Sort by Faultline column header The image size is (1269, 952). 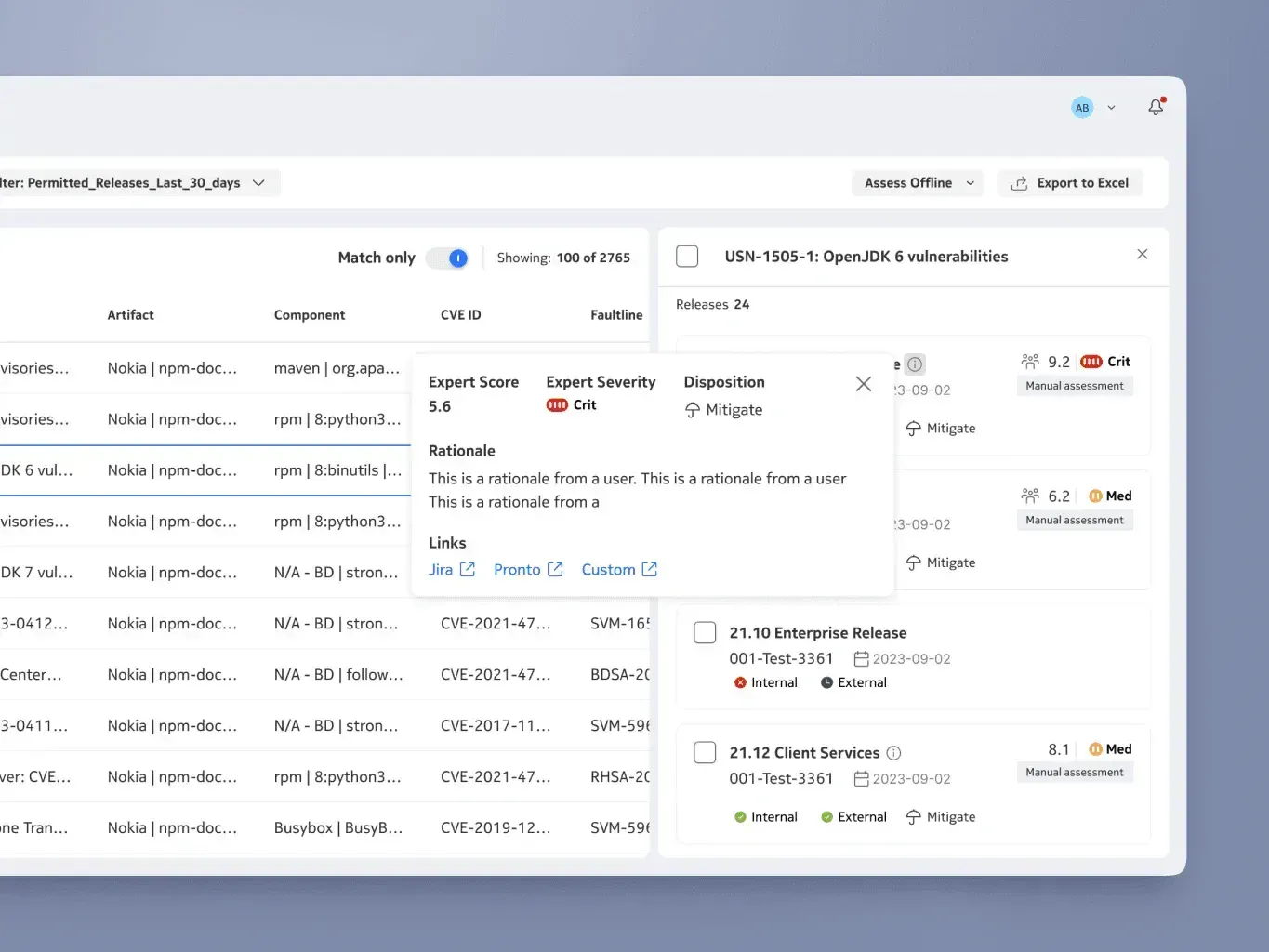point(616,315)
